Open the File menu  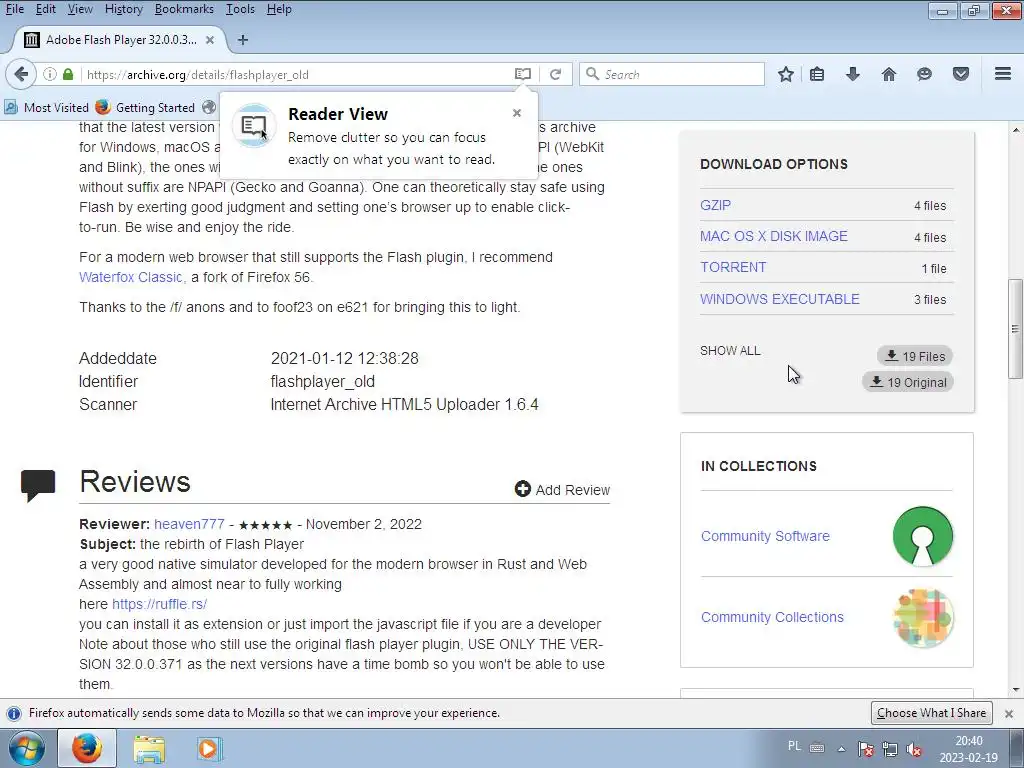click(x=14, y=9)
